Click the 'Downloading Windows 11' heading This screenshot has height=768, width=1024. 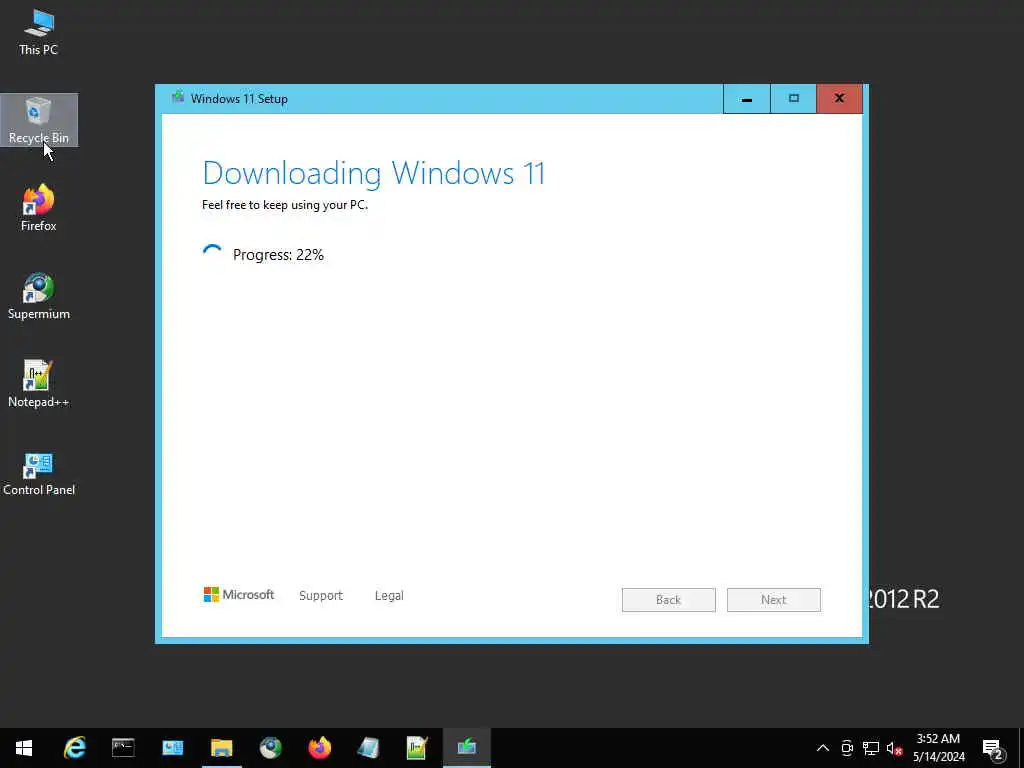(x=374, y=173)
